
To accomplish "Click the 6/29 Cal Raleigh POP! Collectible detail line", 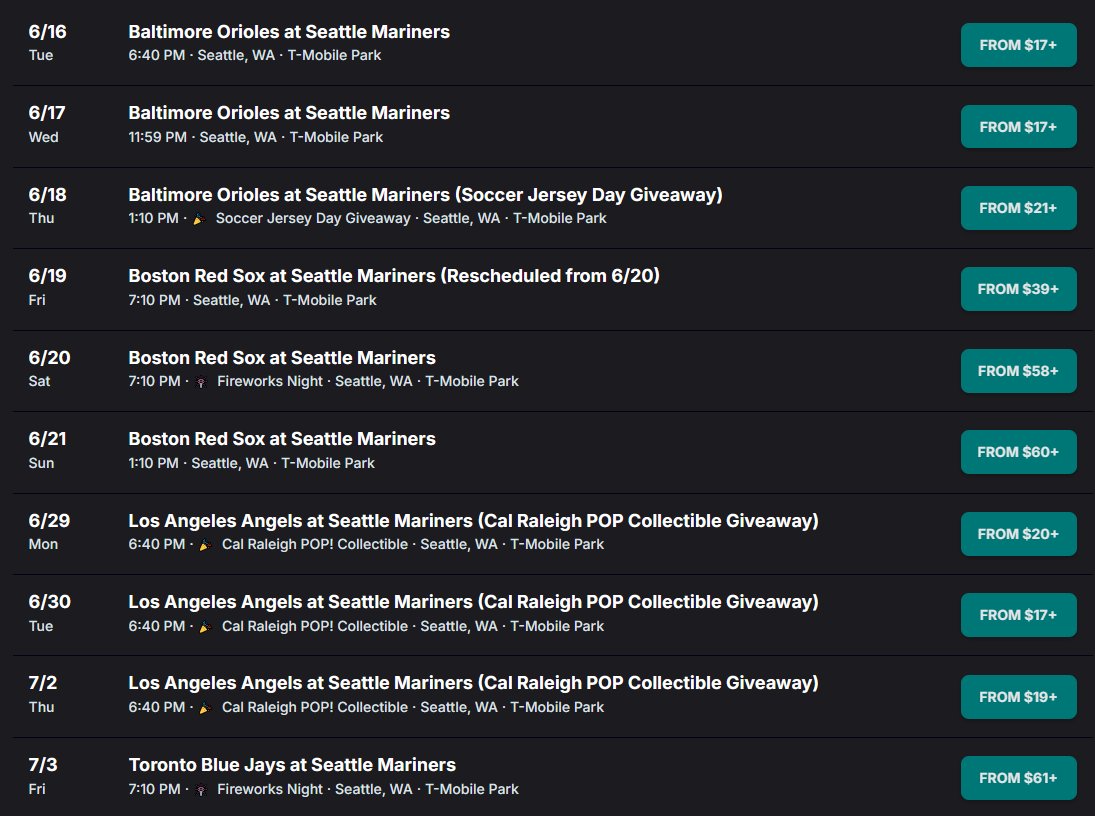I will (x=366, y=544).
